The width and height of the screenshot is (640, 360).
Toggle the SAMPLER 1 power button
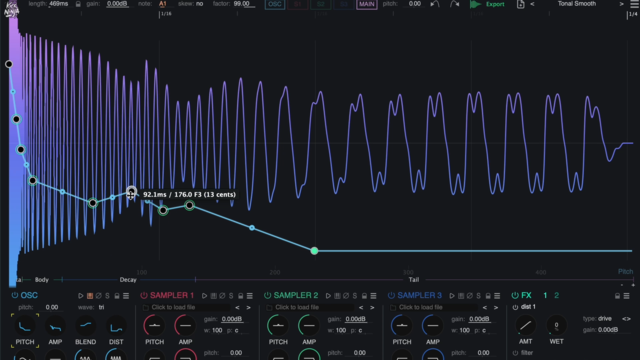144,295
